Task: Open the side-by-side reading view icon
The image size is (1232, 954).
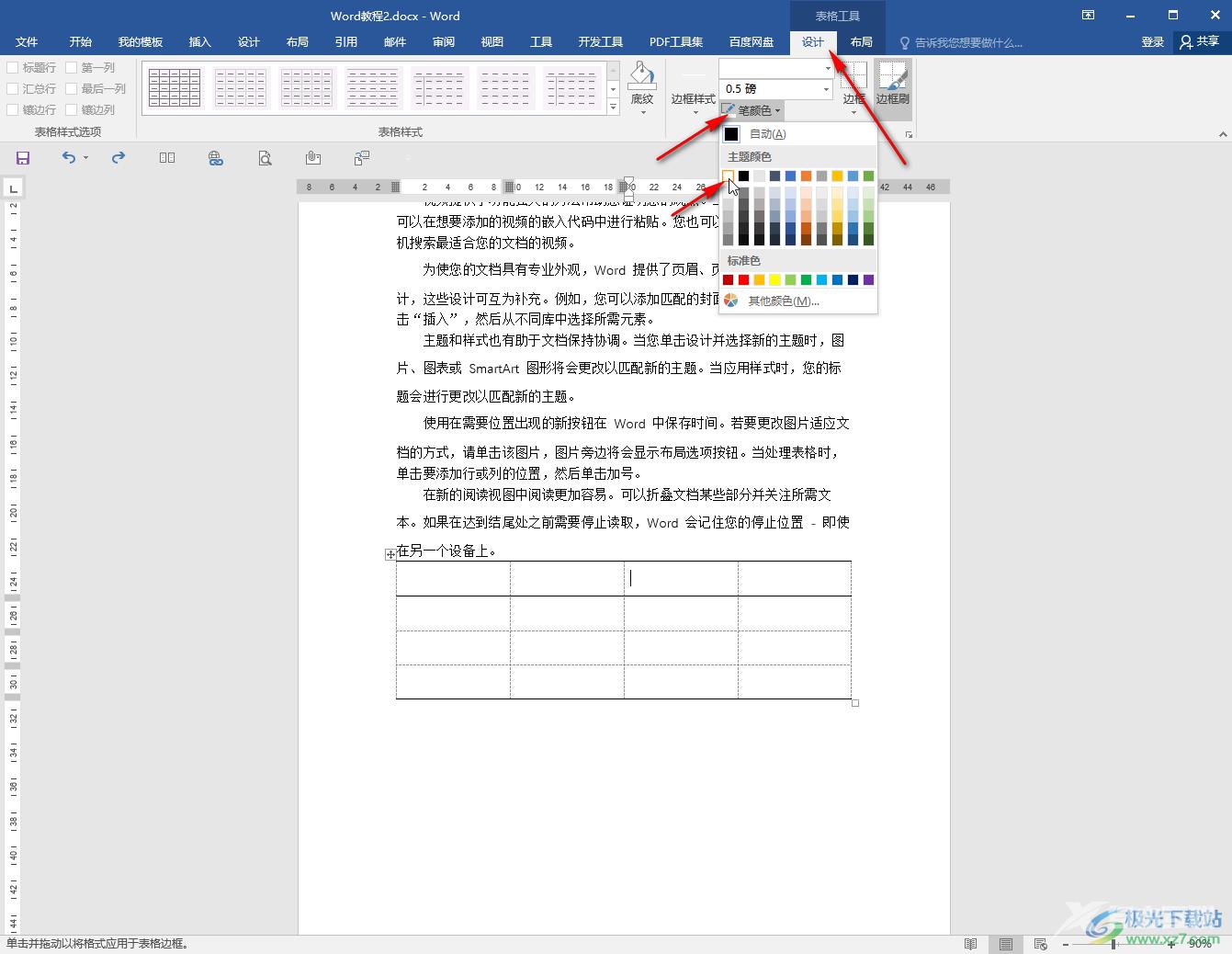Action: pos(167,158)
